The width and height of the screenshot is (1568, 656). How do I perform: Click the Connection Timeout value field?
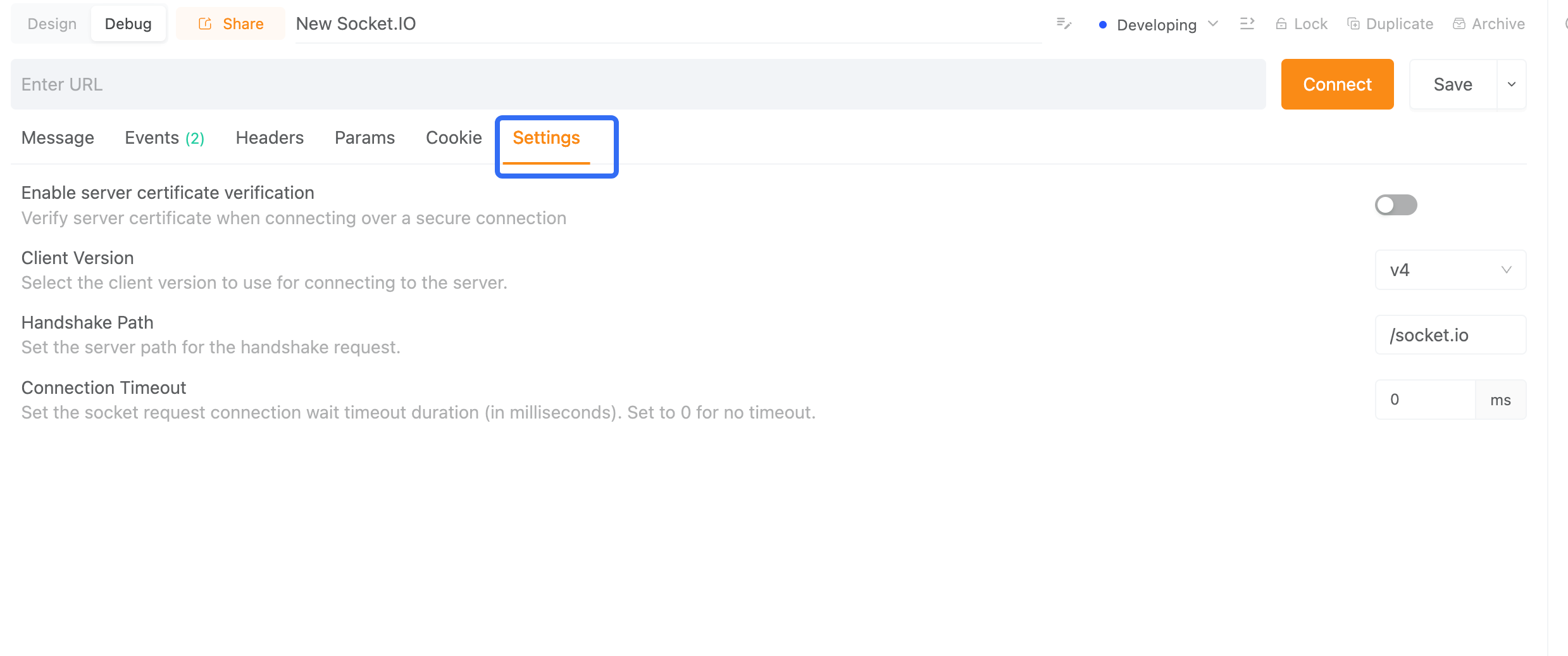[1425, 400]
